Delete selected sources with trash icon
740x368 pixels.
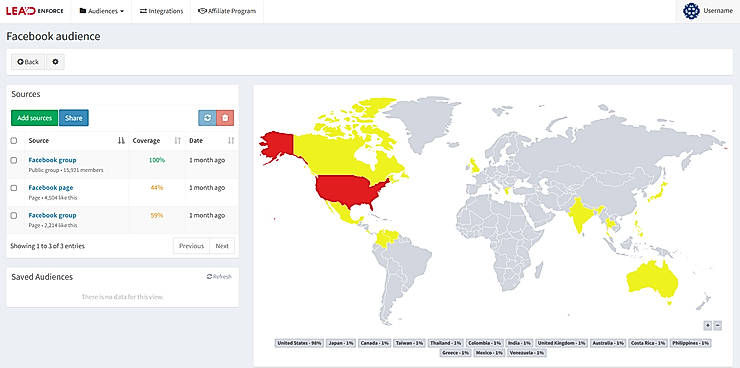[x=225, y=118]
